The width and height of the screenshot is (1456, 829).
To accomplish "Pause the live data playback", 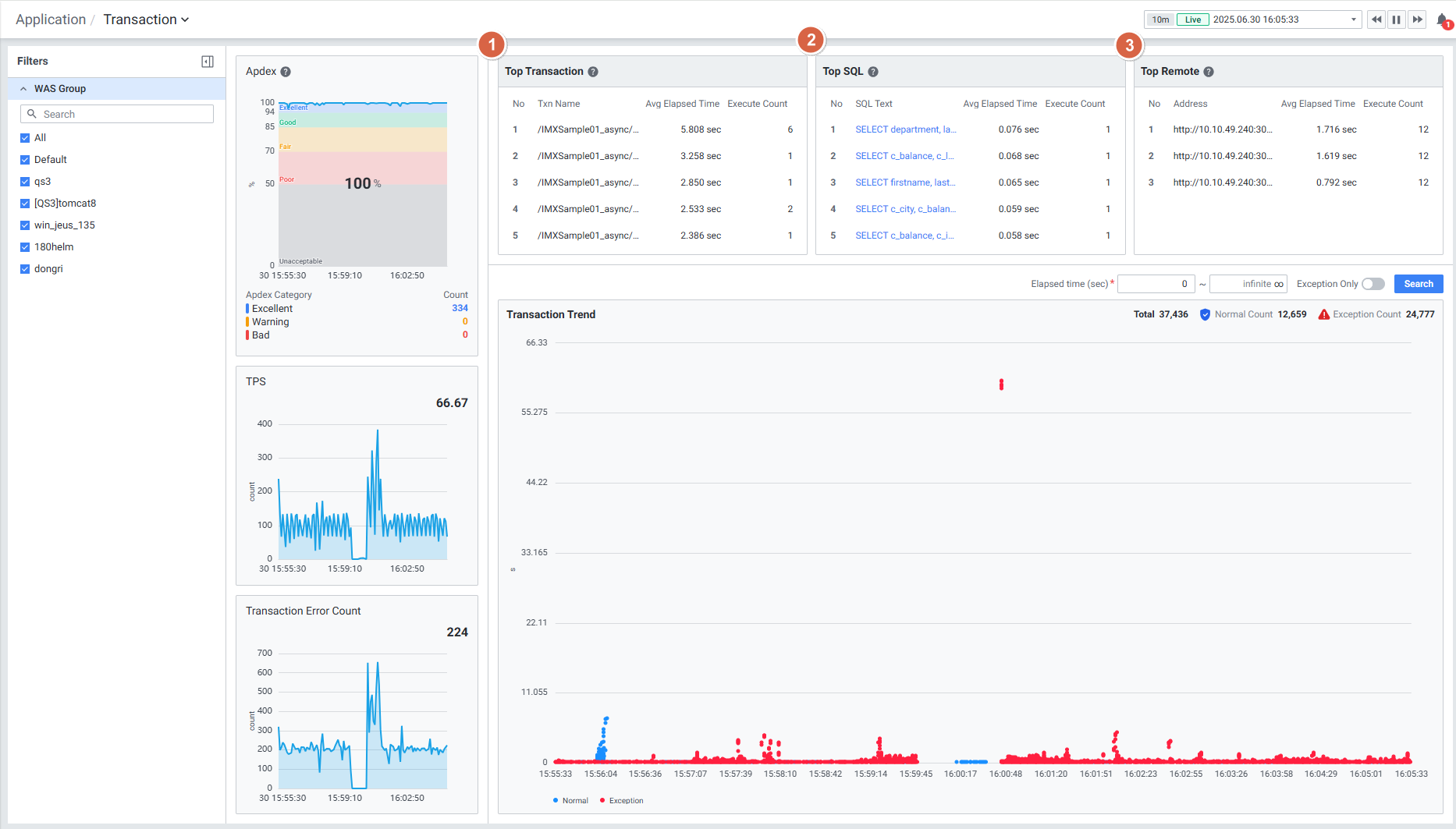I will [x=1397, y=19].
